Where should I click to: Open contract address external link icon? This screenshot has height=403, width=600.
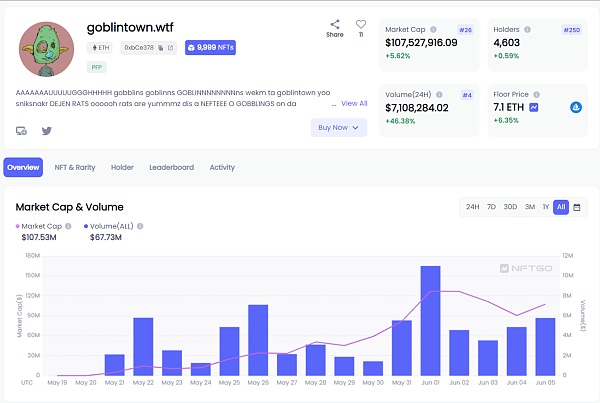point(170,48)
